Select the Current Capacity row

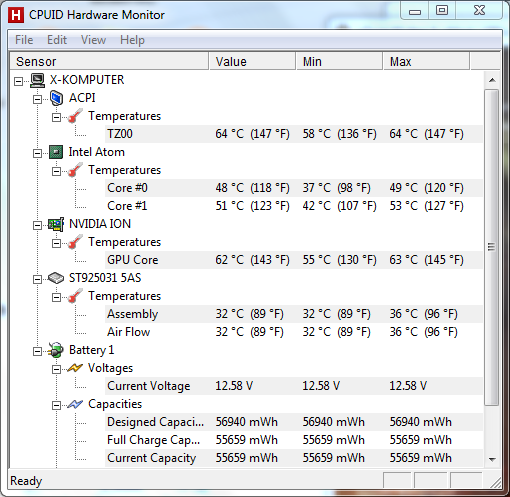tap(294, 458)
